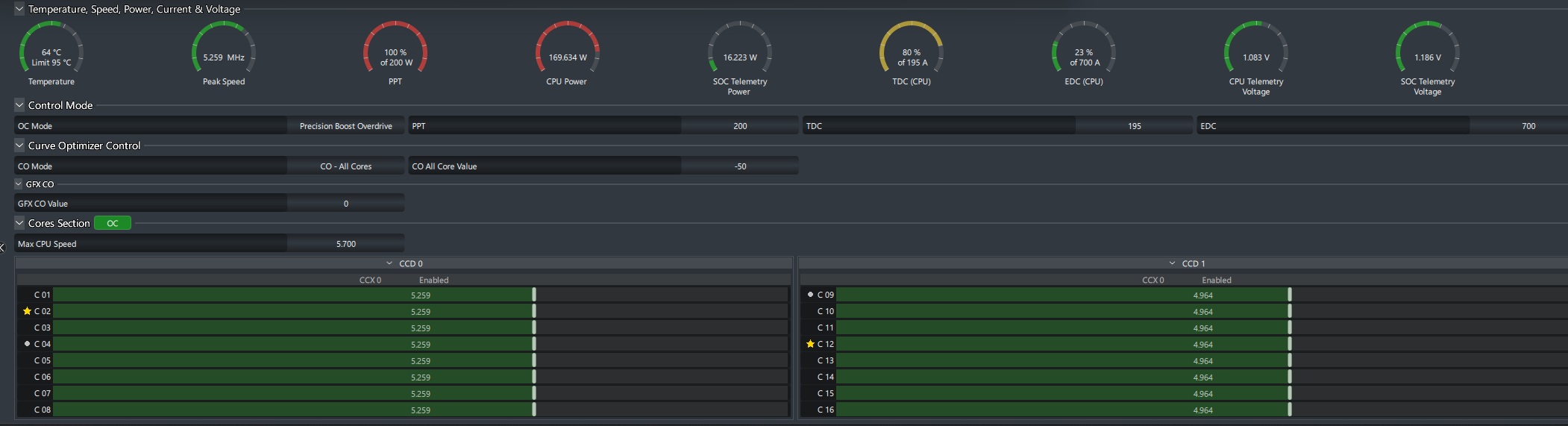Image resolution: width=1568 pixels, height=426 pixels.
Task: Click the C 02 core speed bar
Action: coord(421,311)
